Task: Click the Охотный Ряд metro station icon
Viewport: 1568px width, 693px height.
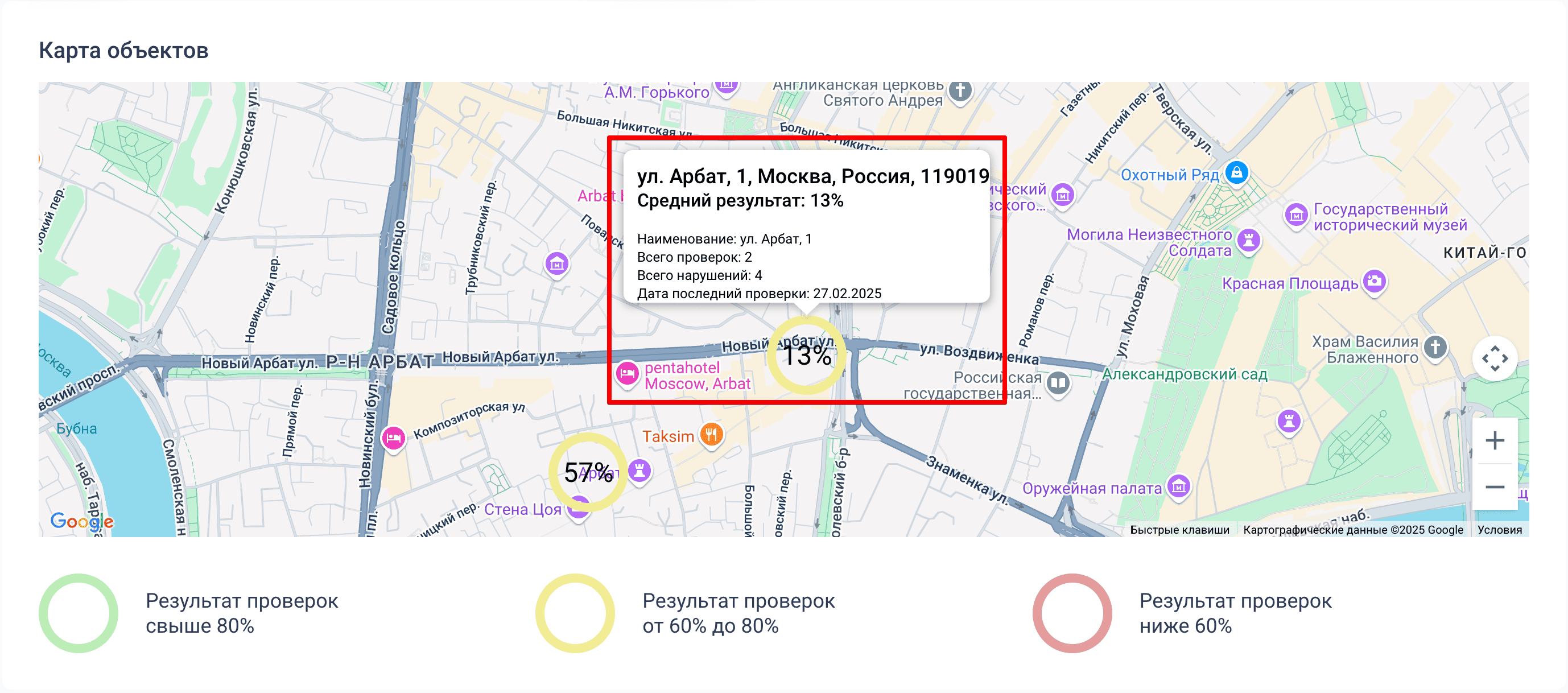Action: (1236, 173)
